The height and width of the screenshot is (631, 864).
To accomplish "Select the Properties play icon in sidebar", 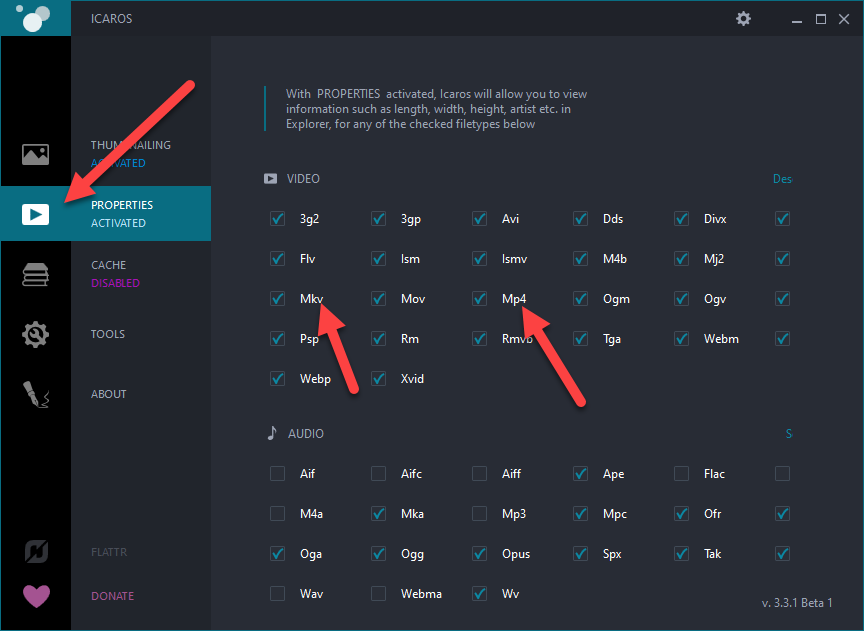I will [35, 213].
